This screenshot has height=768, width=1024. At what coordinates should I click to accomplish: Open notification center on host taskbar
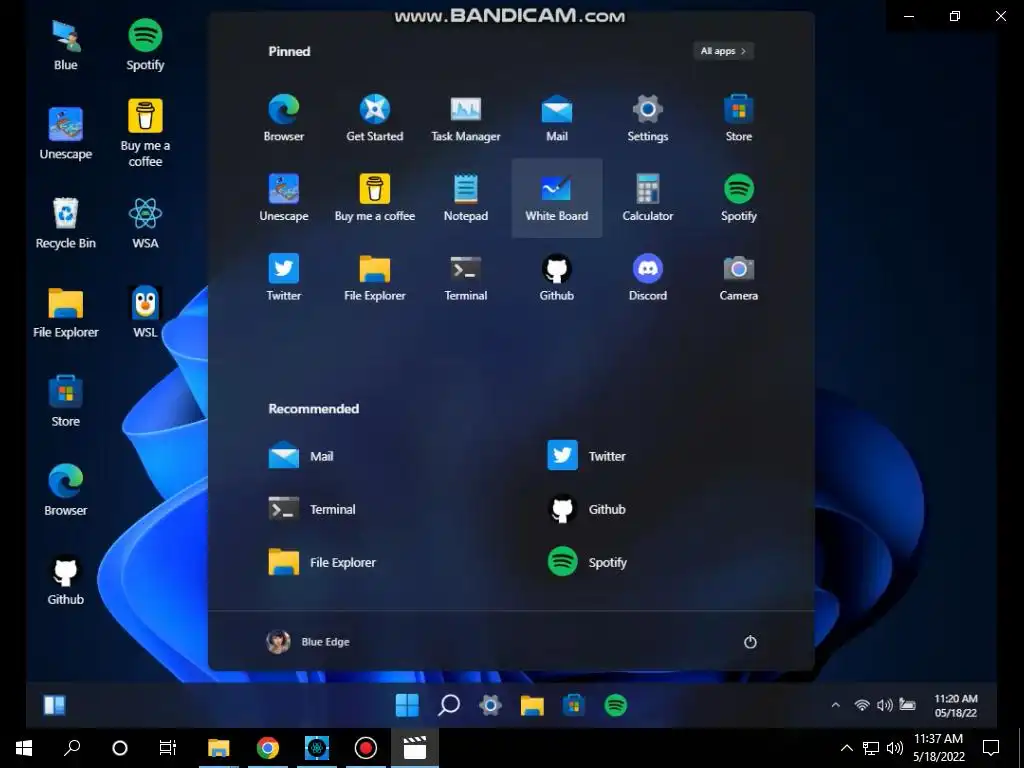pyautogui.click(x=991, y=748)
